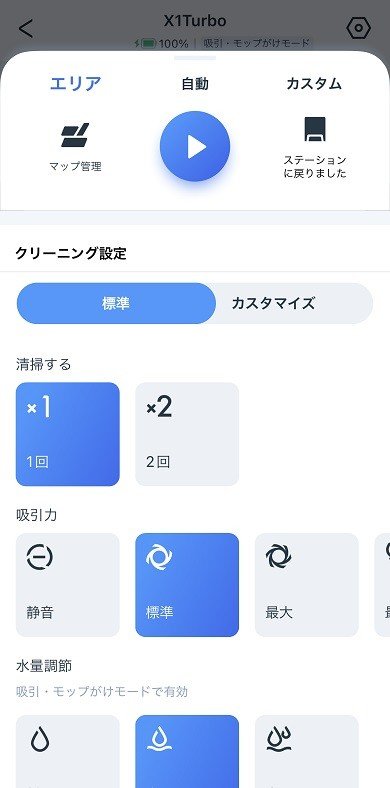Viewport: 390px width, 788px height.
Task: Tap the ステーション dock station icon
Action: (x=315, y=129)
